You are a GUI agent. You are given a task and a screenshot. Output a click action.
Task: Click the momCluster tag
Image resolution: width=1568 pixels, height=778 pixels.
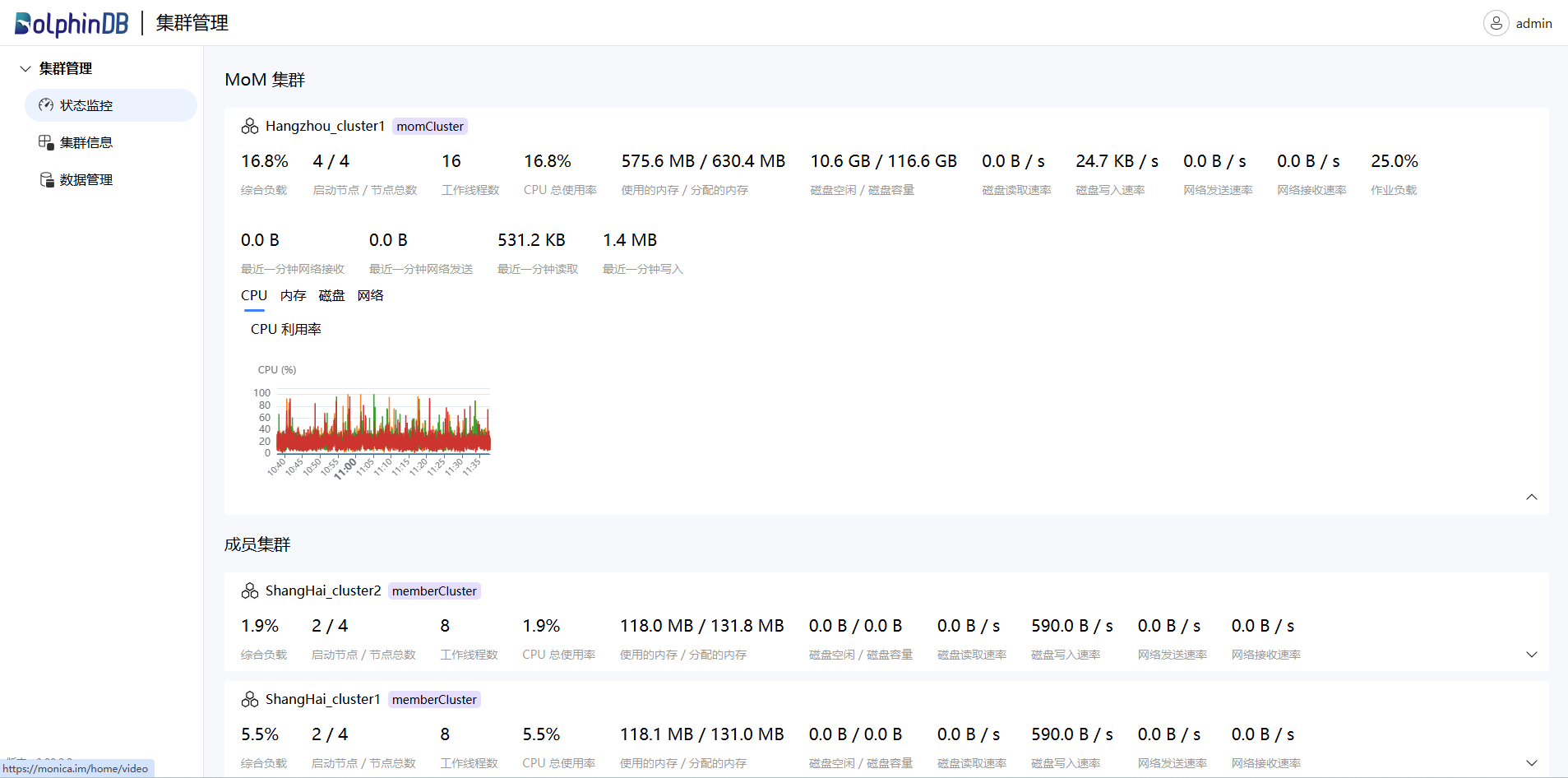[430, 126]
